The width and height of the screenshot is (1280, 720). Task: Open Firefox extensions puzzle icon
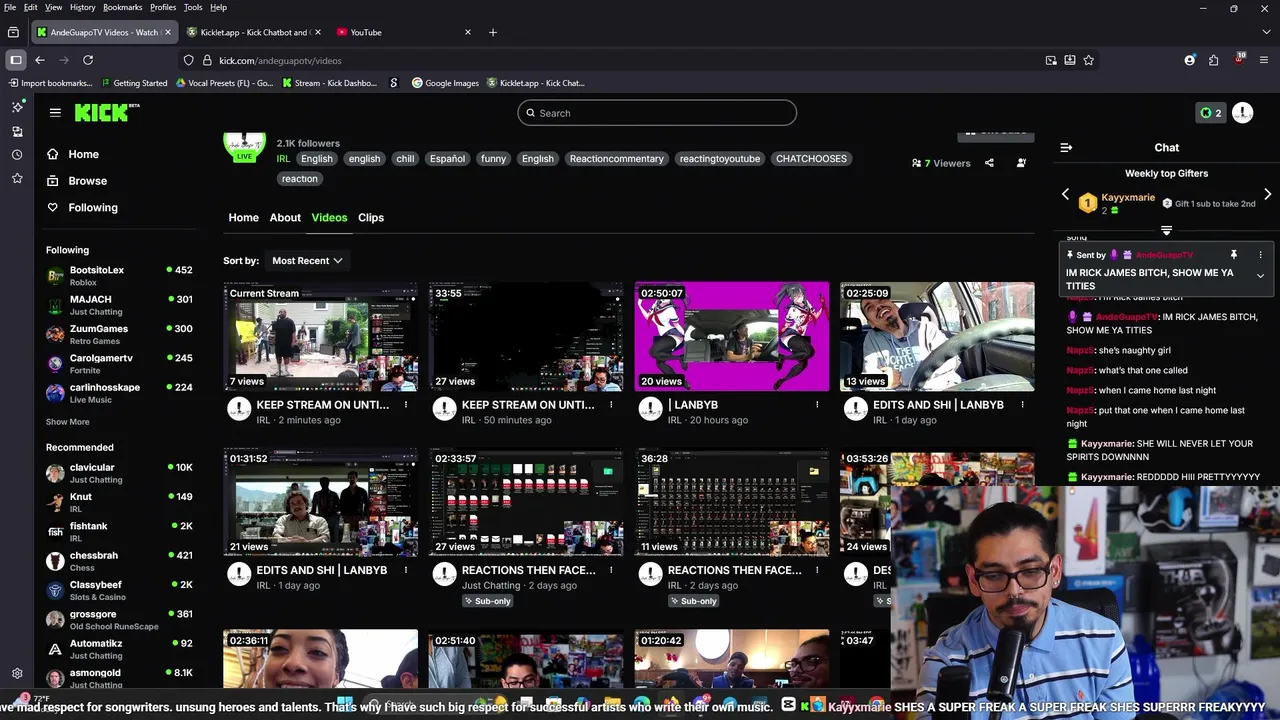click(1213, 60)
